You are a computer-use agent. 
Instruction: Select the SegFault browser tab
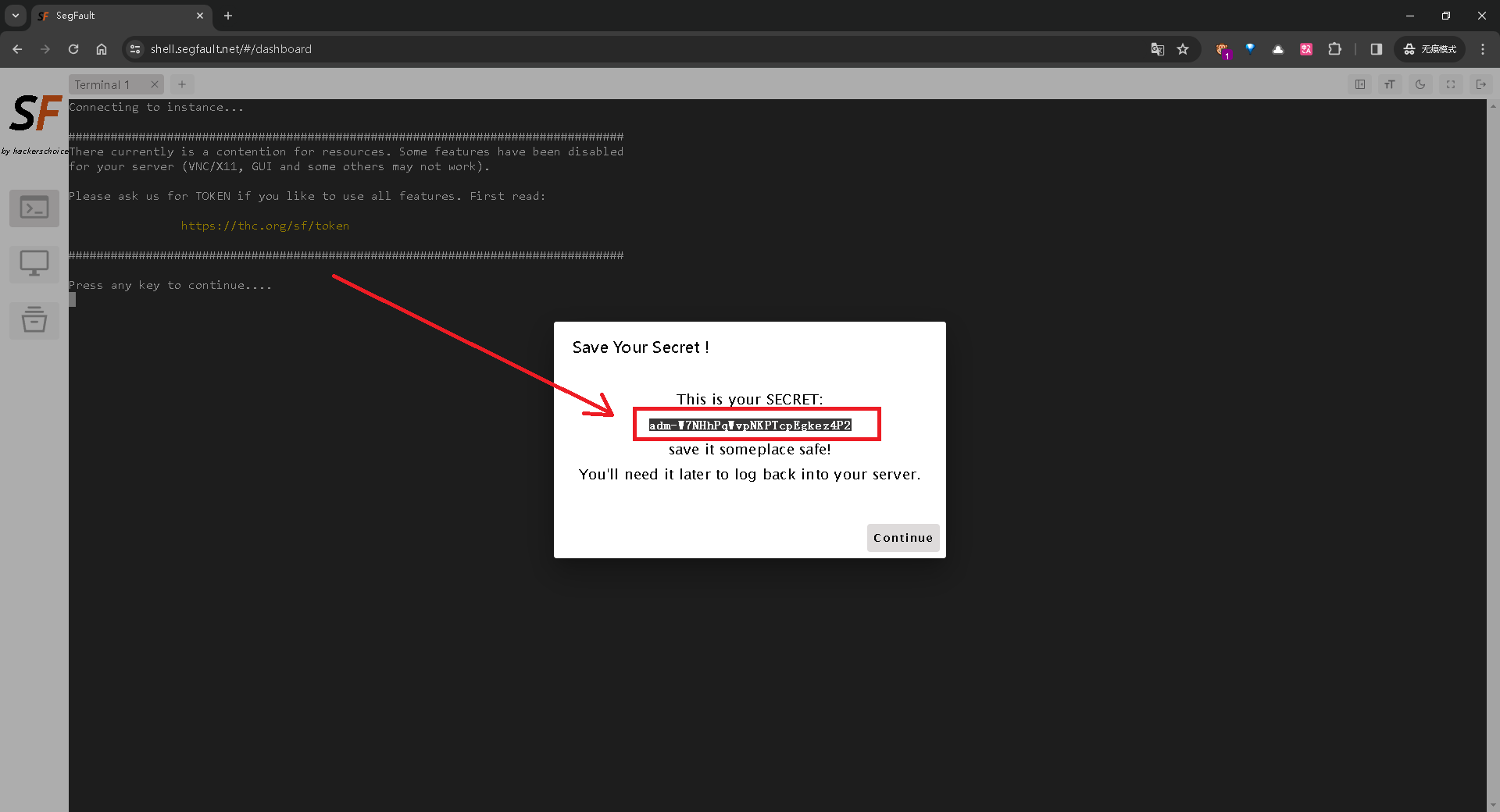pyautogui.click(x=121, y=16)
